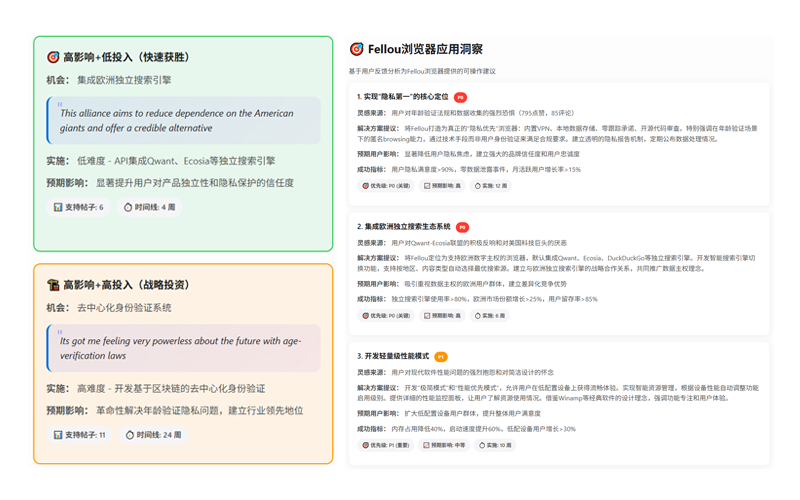
Task: Click the line 实施: 高难度 - 开发基于区块链的去中心化身份验证
Action: click(156, 389)
